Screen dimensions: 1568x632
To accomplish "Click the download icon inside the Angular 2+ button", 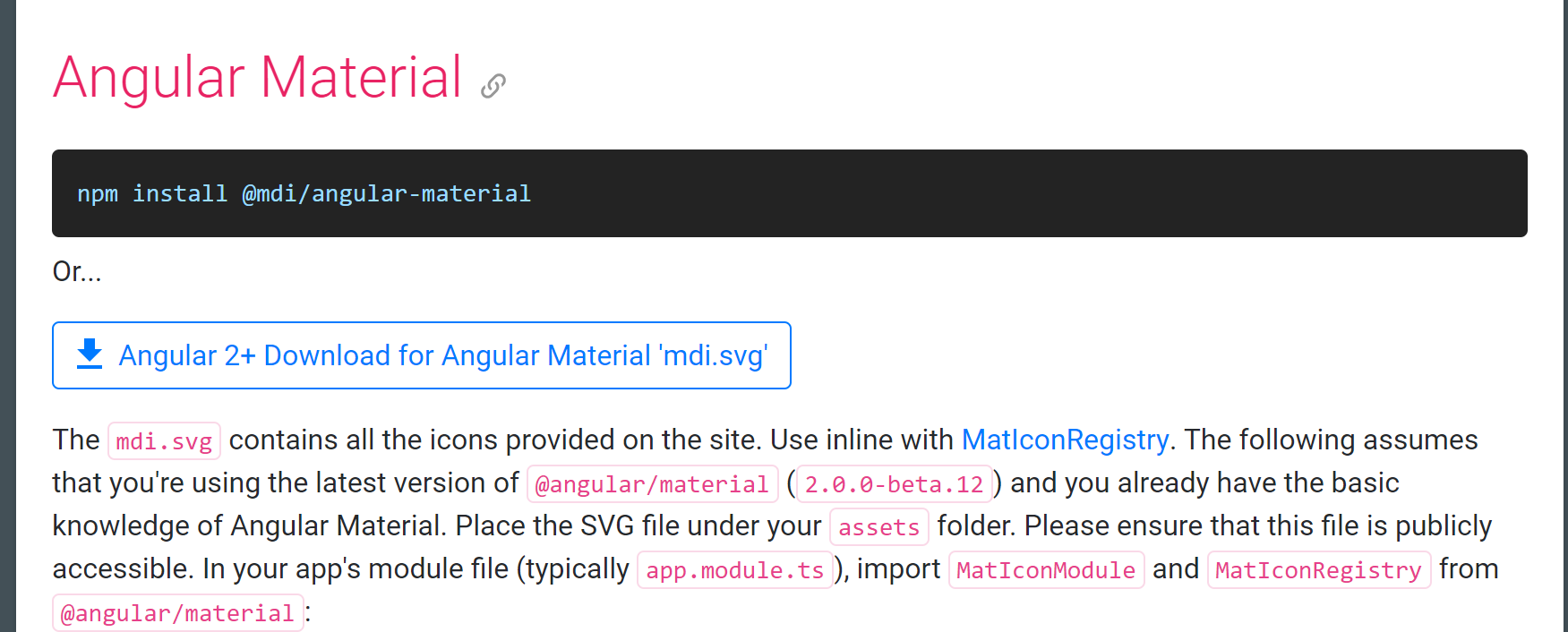I will click(x=89, y=354).
